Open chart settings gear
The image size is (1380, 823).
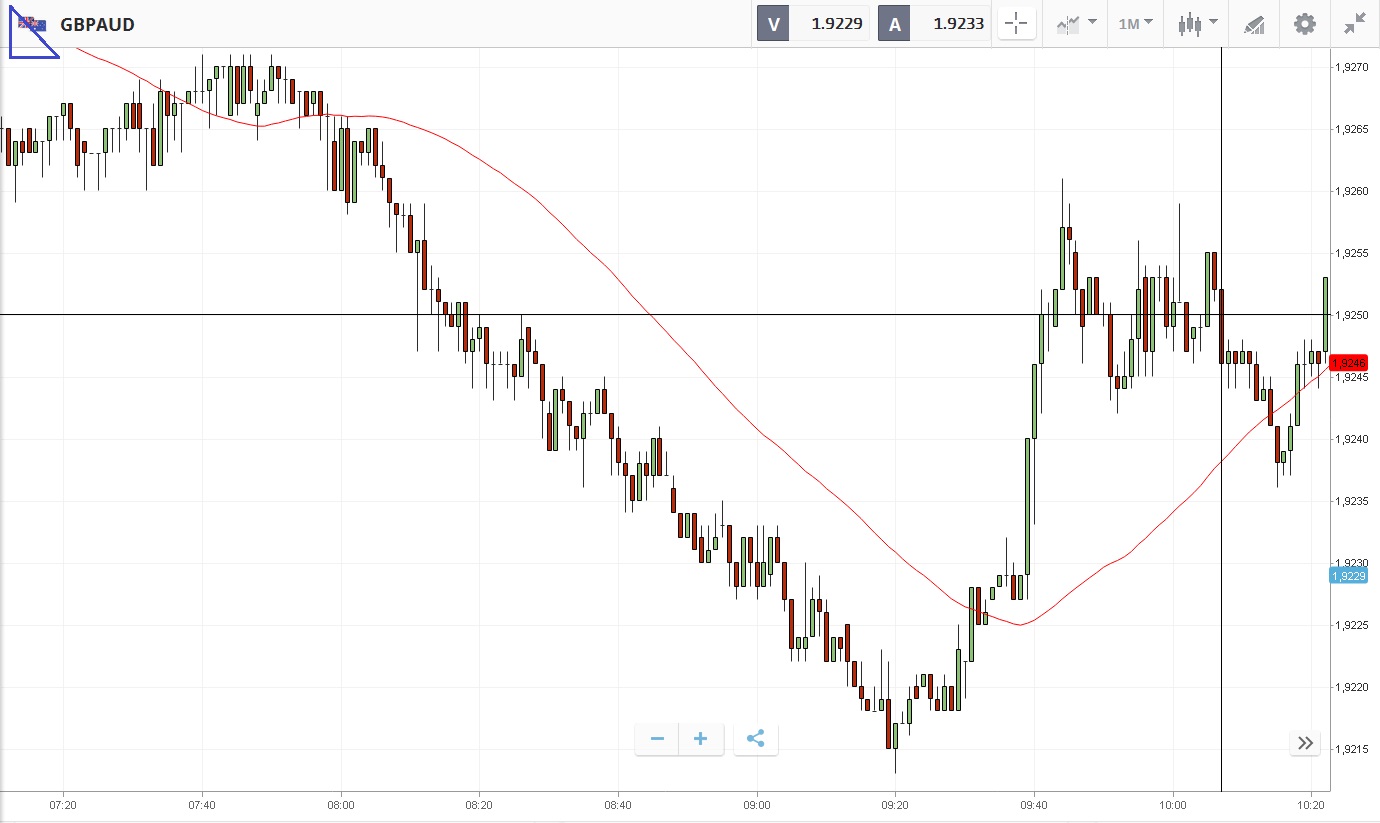coord(1305,24)
